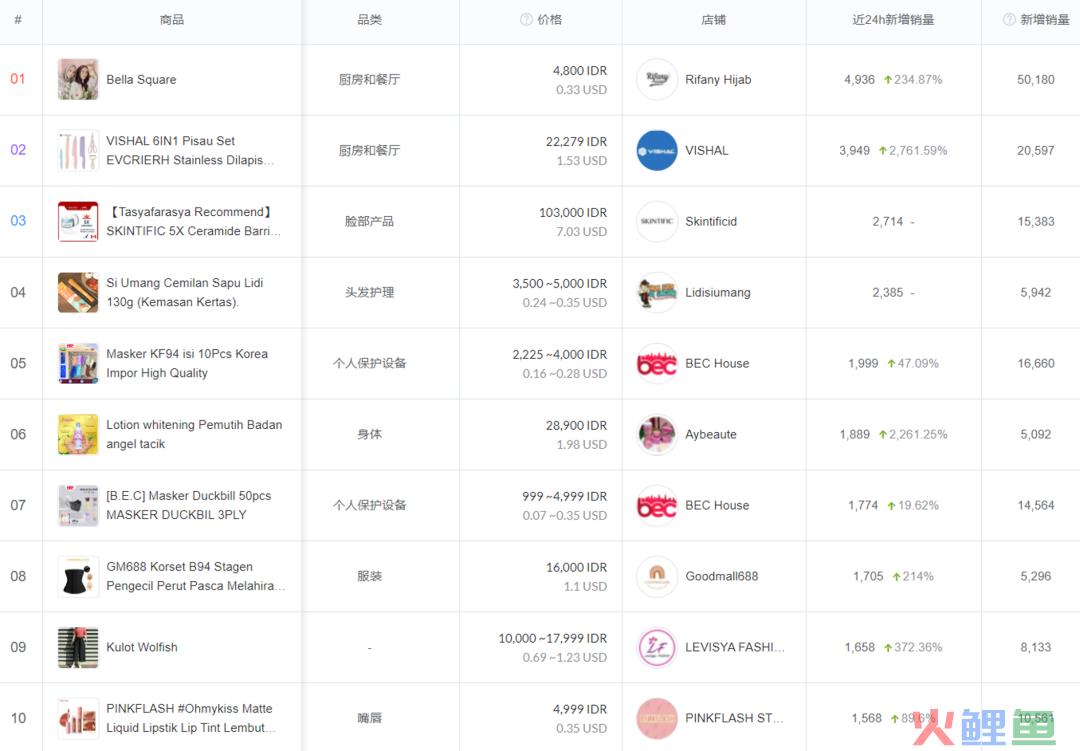Select the 脸部产品 category cell
The width and height of the screenshot is (1080, 751).
[x=370, y=221]
